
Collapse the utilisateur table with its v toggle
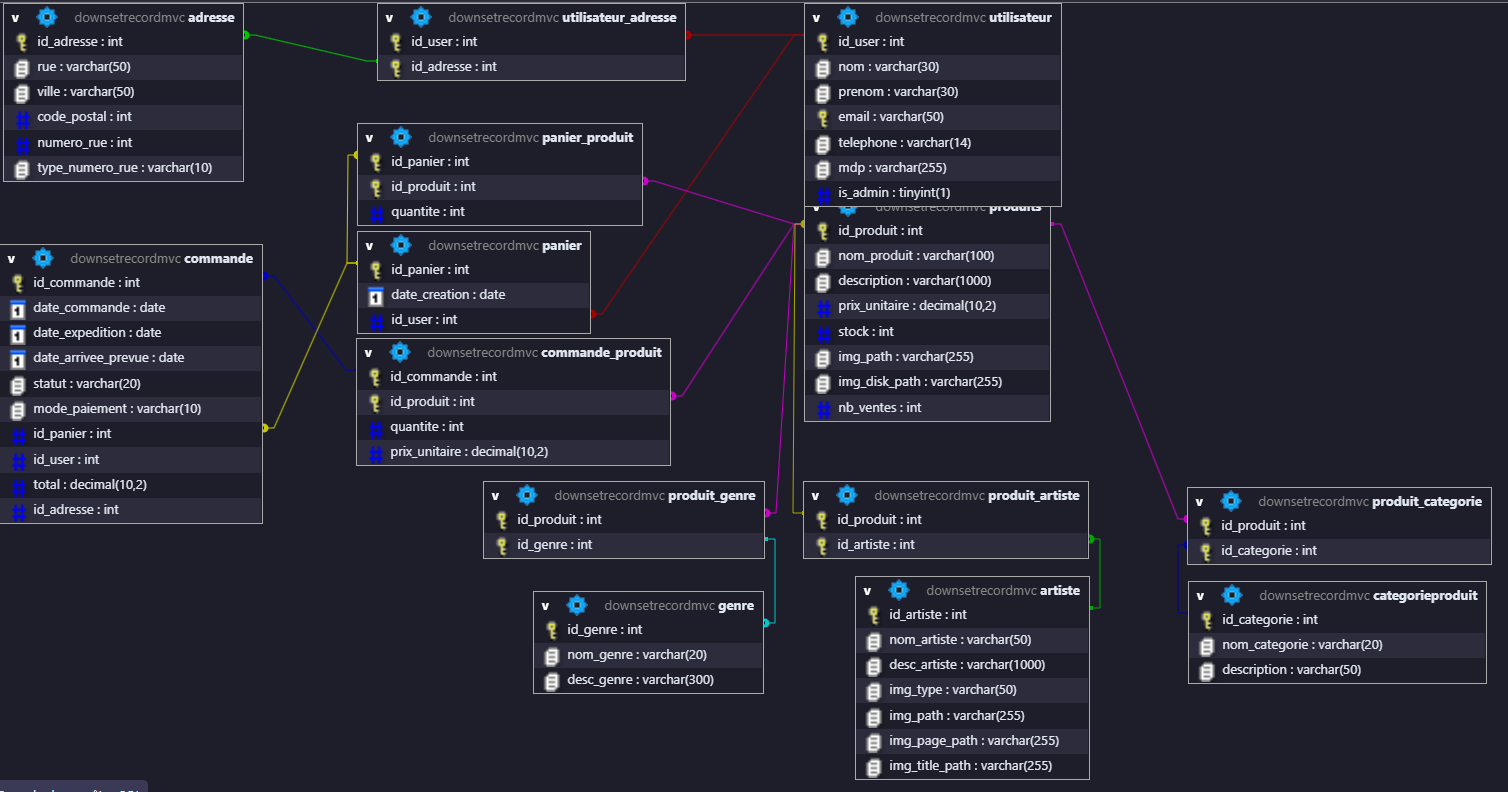coord(817,17)
